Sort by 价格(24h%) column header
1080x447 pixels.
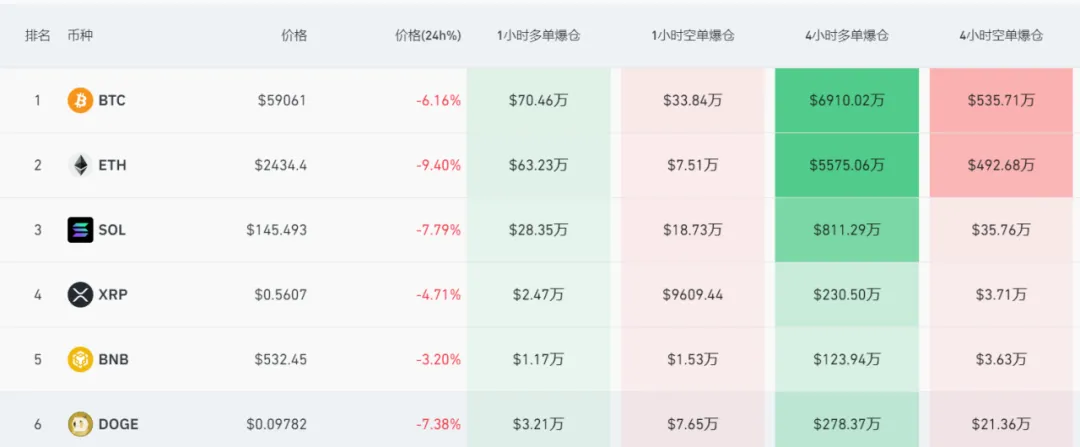point(428,36)
